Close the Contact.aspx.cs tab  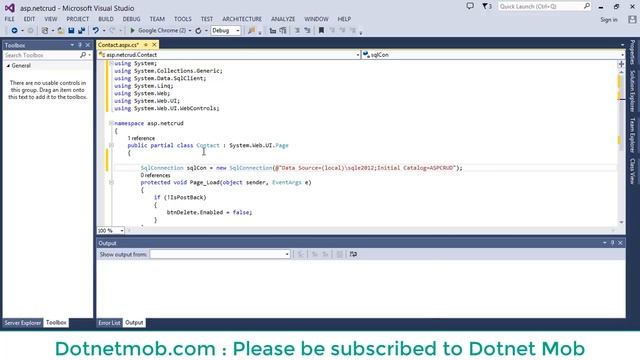point(154,44)
